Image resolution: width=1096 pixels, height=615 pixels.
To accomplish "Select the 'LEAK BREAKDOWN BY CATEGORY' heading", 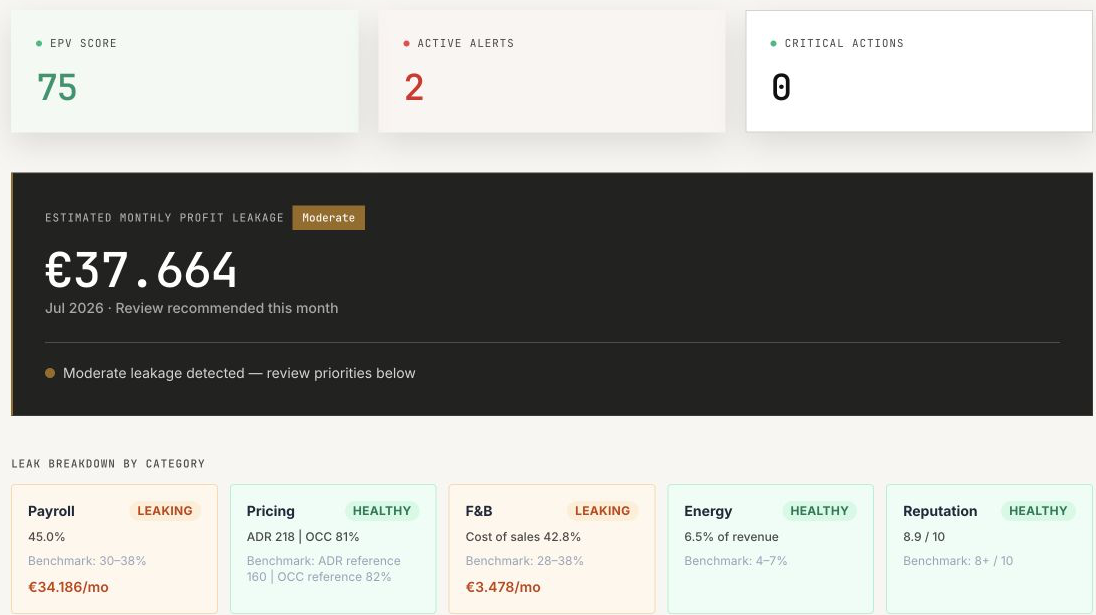I will (x=108, y=463).
